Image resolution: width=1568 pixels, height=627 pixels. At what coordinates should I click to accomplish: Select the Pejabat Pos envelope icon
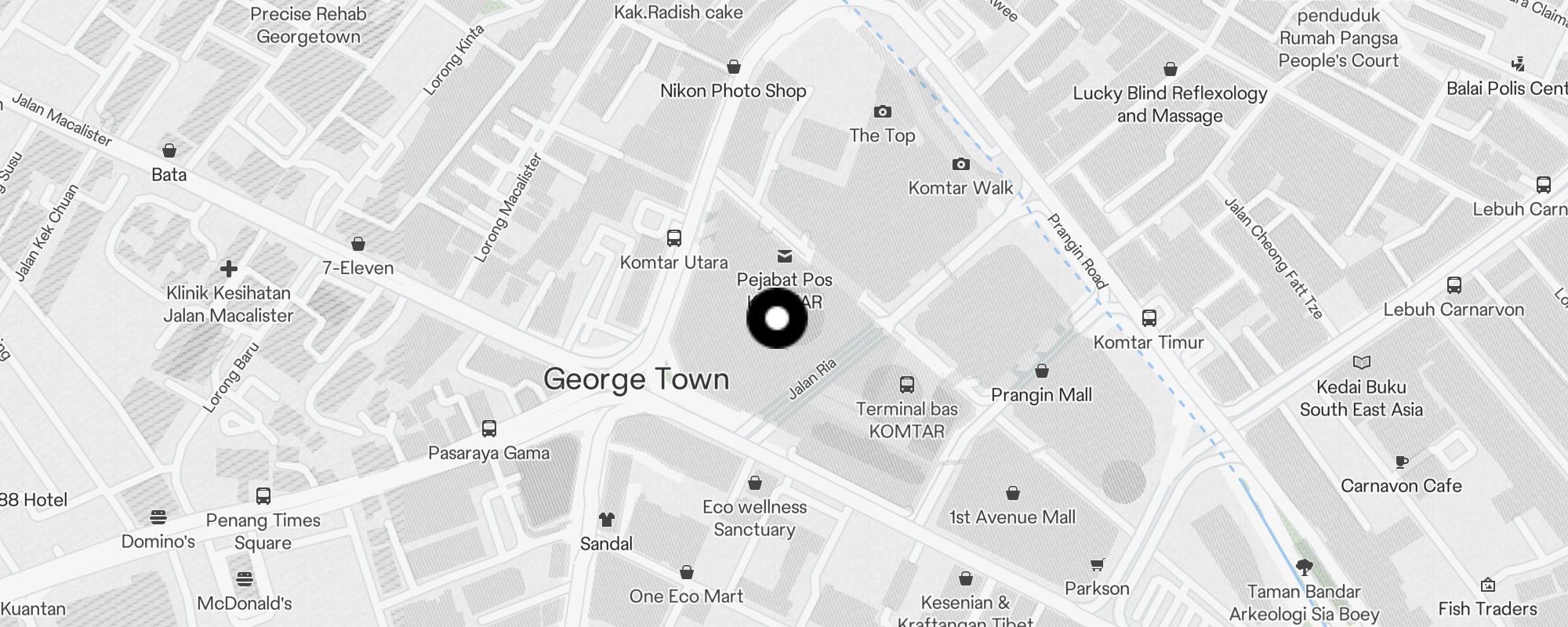click(x=784, y=256)
